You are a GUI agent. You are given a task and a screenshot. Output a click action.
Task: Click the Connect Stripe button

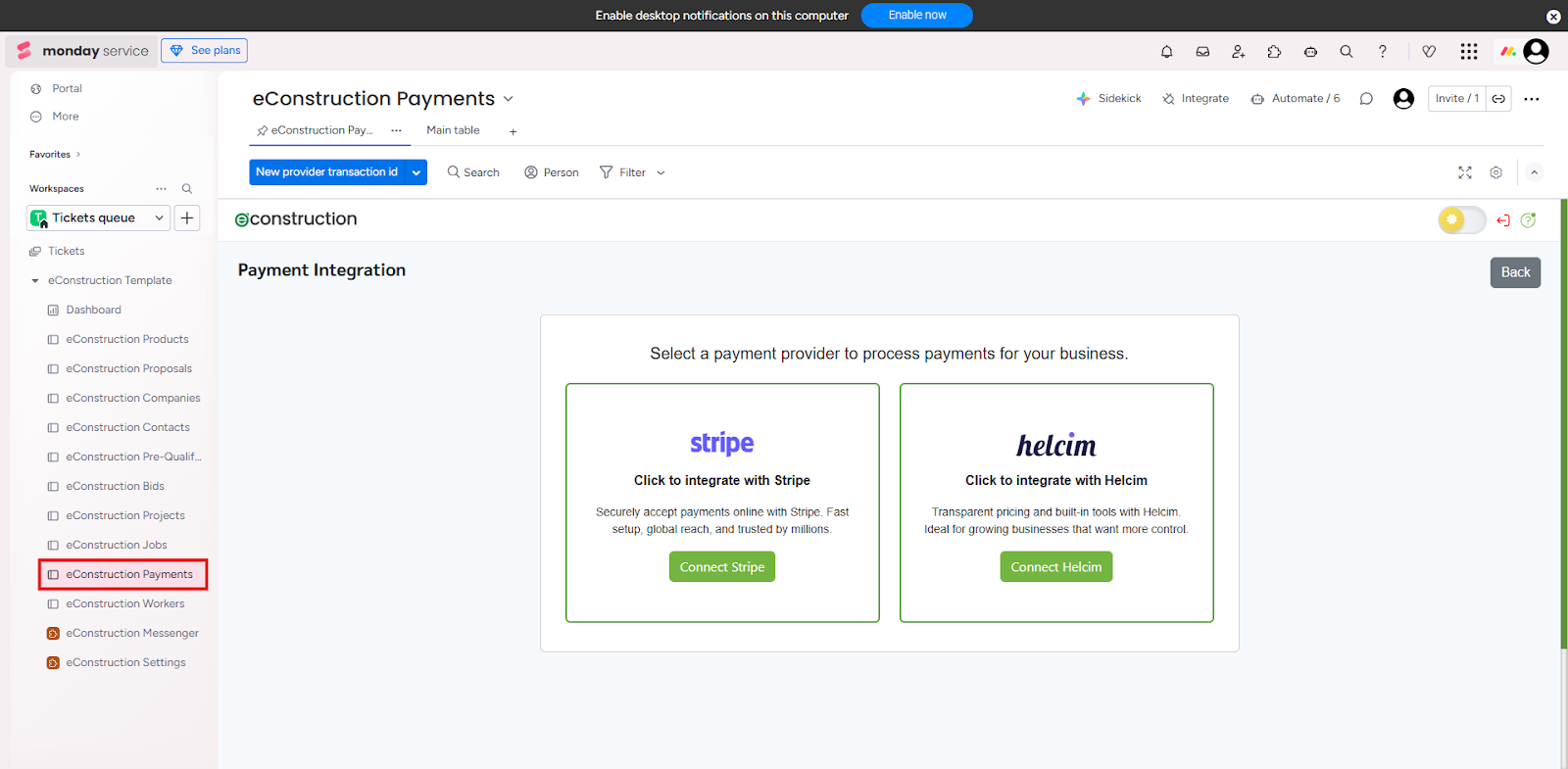[x=722, y=567]
